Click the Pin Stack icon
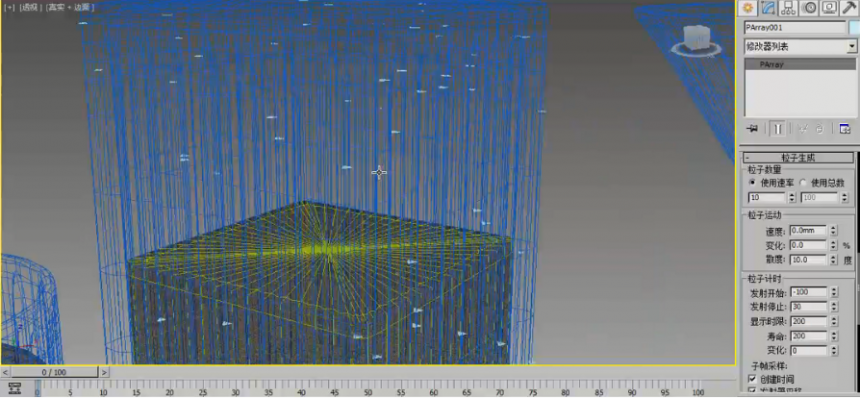 [x=752, y=129]
